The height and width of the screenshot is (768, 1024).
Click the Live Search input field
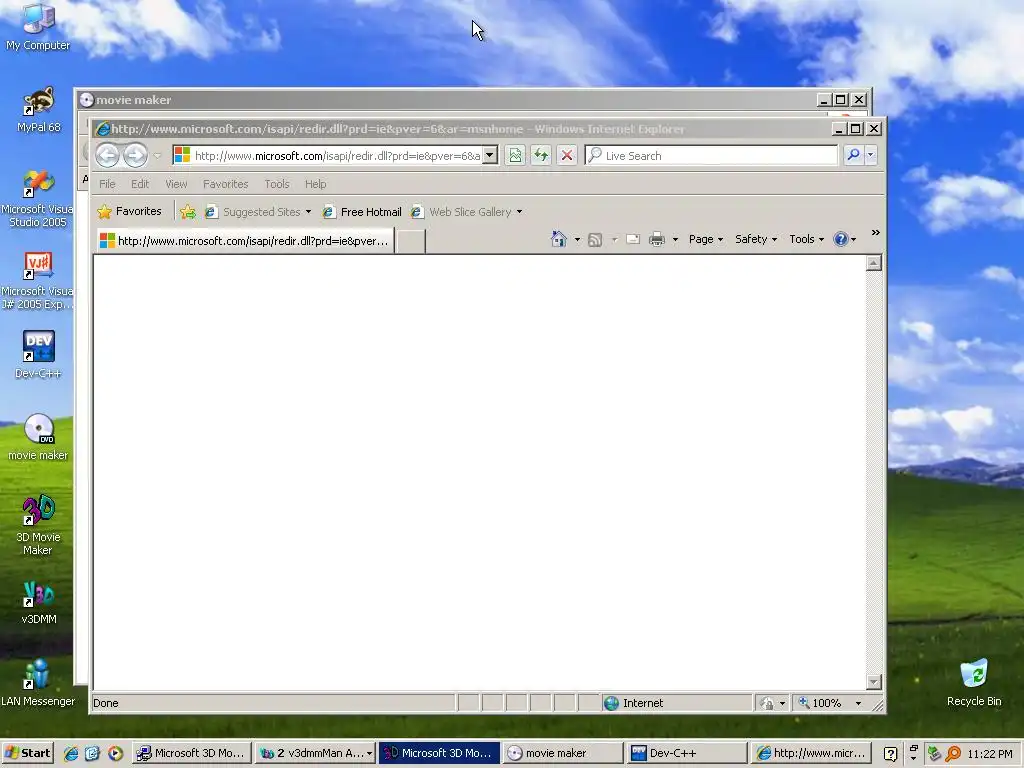coord(712,155)
